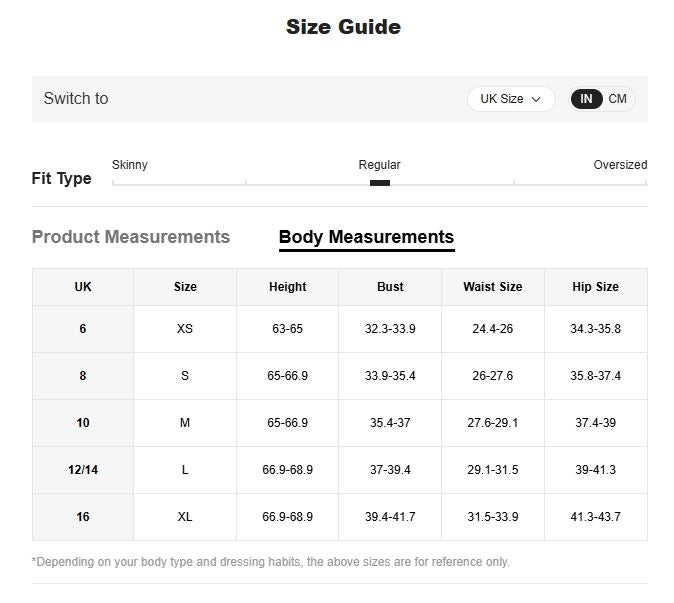Click the Hip Size column header
674x603 pixels.
tap(595, 287)
